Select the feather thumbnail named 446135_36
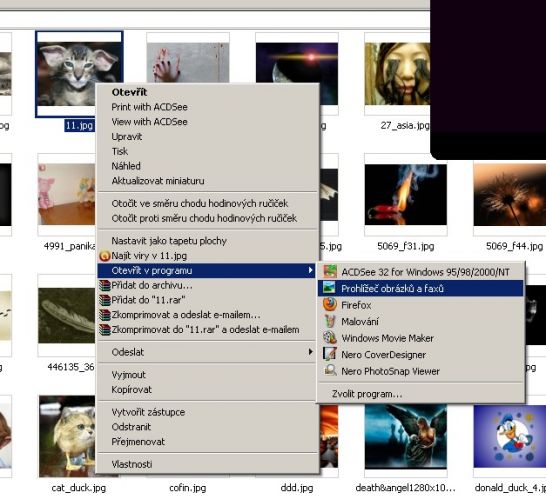 point(66,315)
